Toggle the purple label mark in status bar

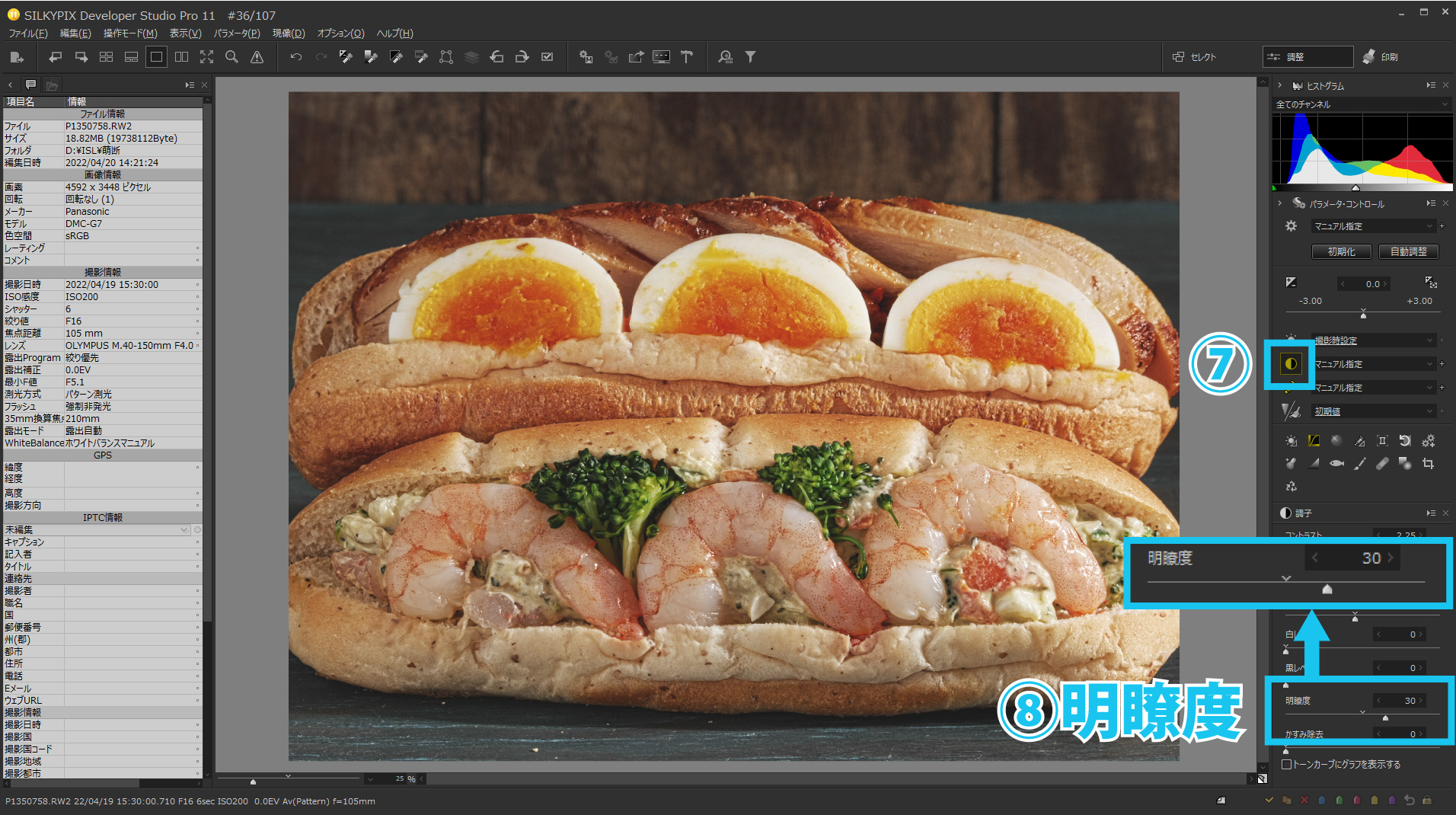click(1391, 801)
